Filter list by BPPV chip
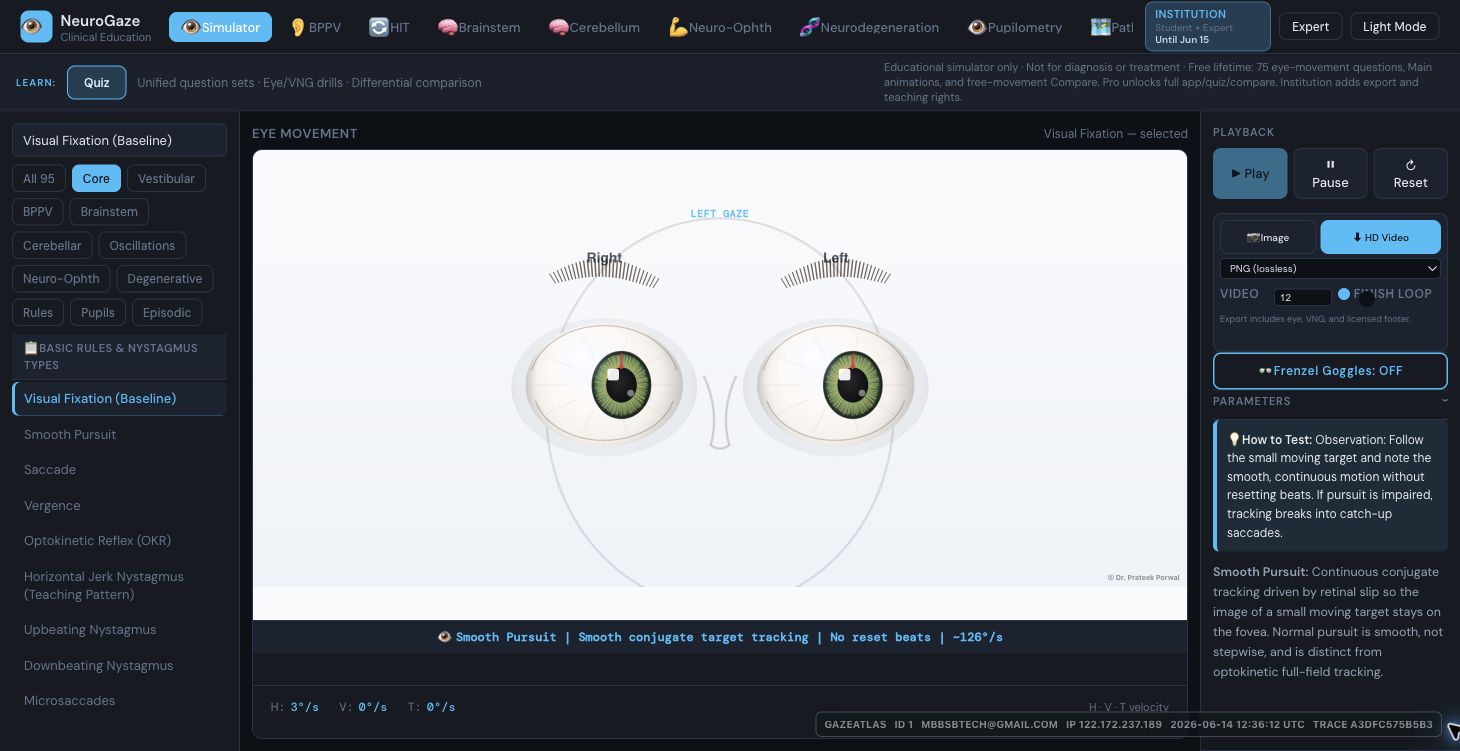 click(38, 212)
